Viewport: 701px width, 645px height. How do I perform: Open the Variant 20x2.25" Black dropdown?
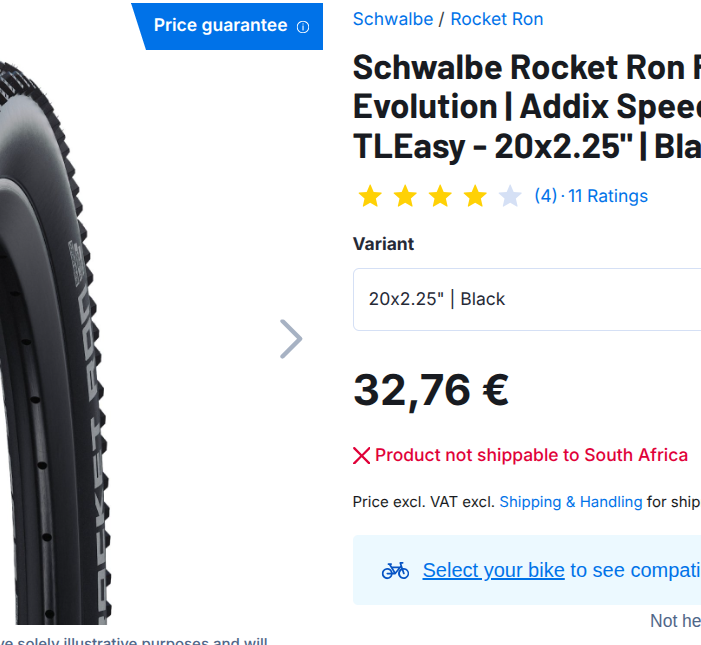coord(527,299)
